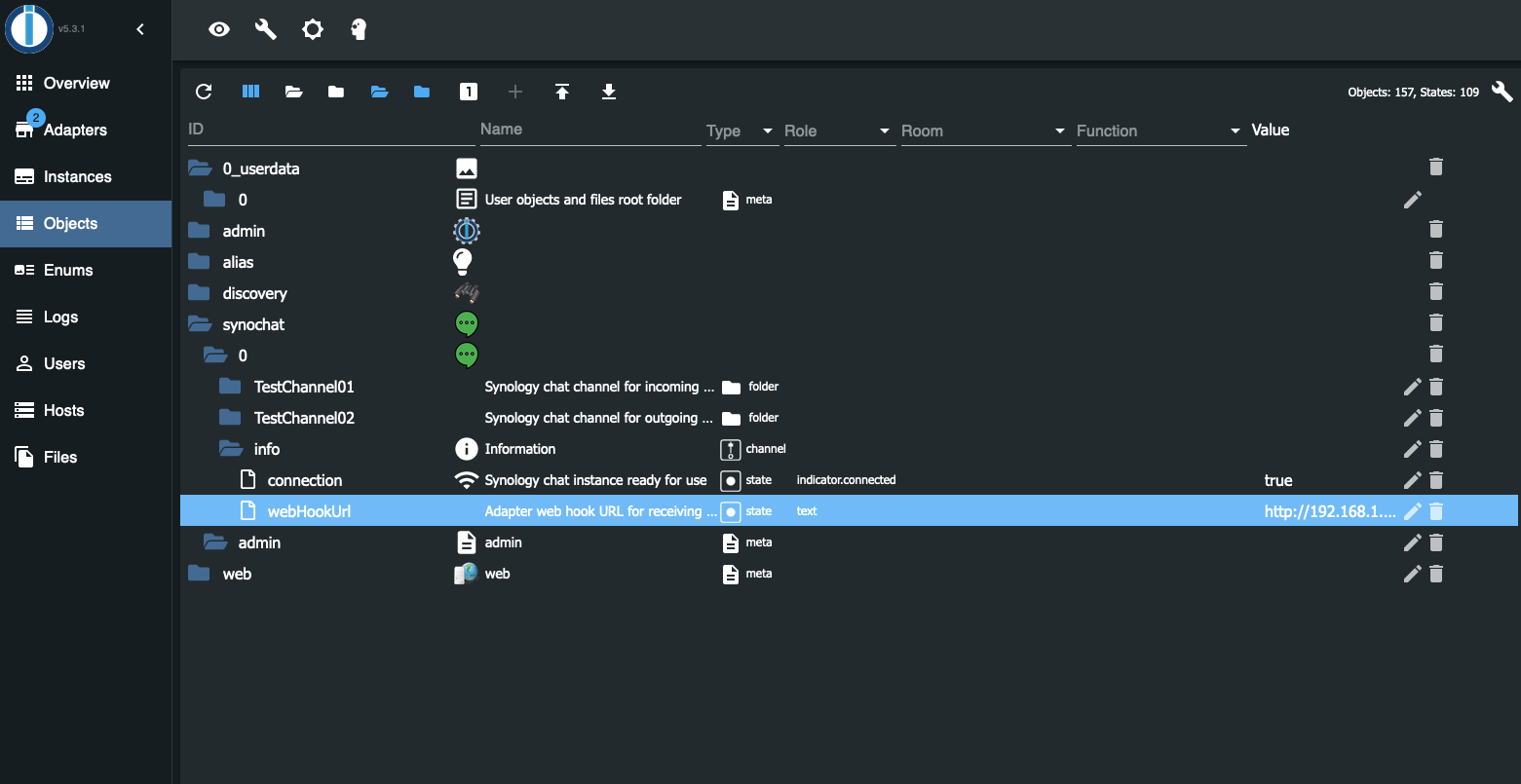Click the refresh objects tree icon

point(204,92)
